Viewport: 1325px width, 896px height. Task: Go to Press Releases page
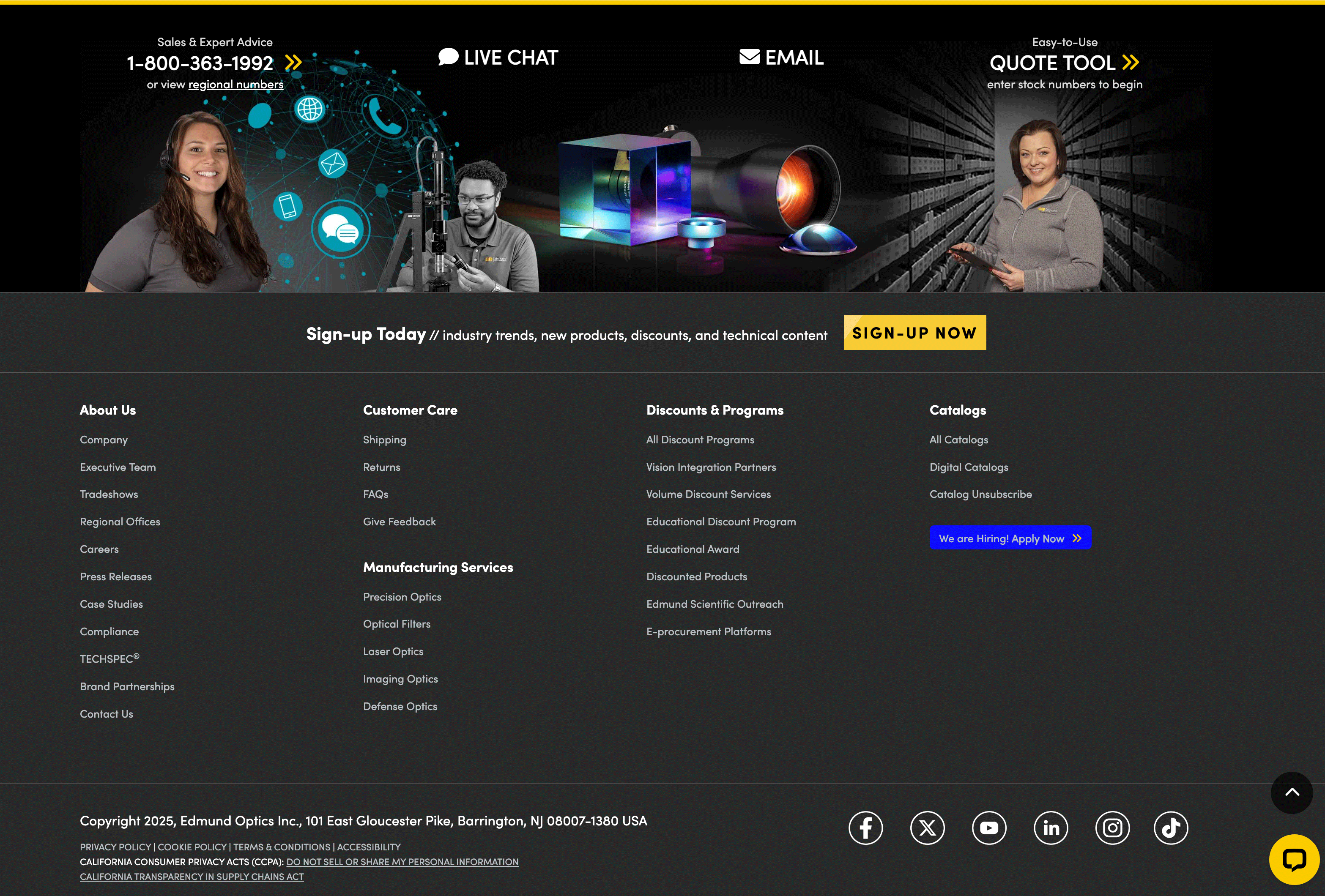[116, 576]
